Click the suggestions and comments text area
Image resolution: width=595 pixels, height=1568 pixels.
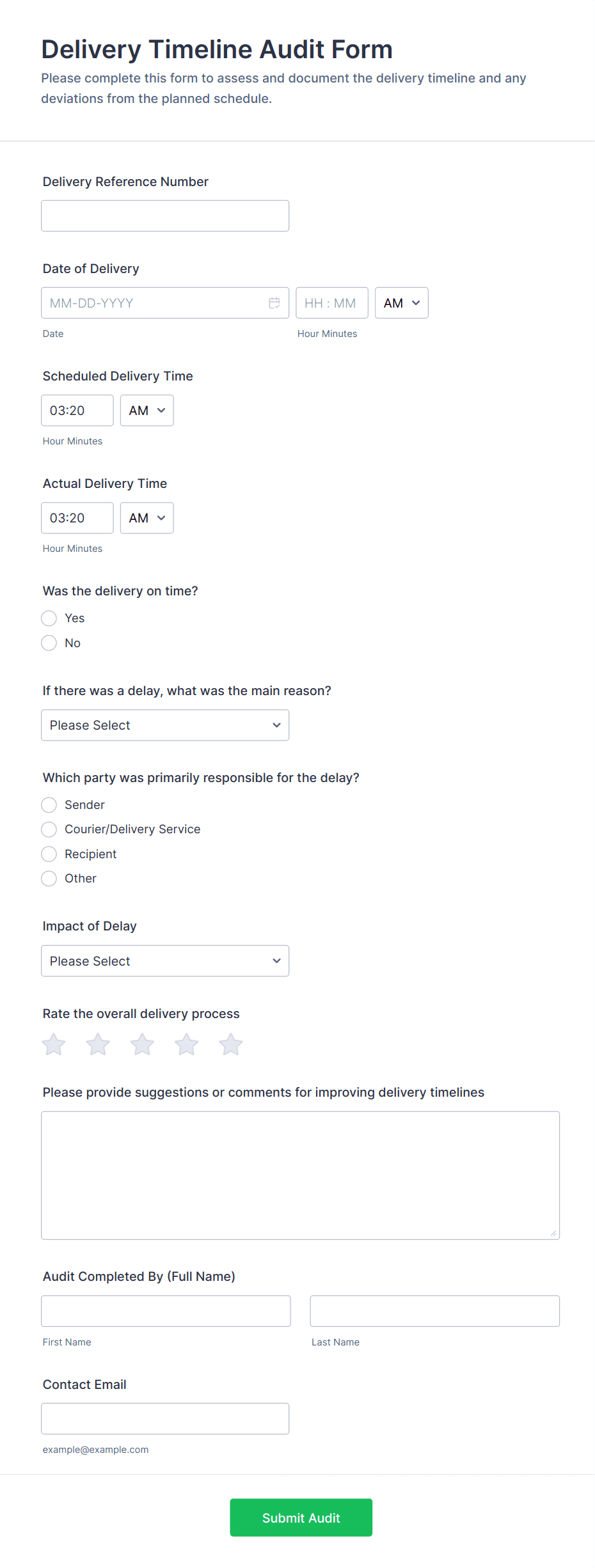click(300, 1175)
